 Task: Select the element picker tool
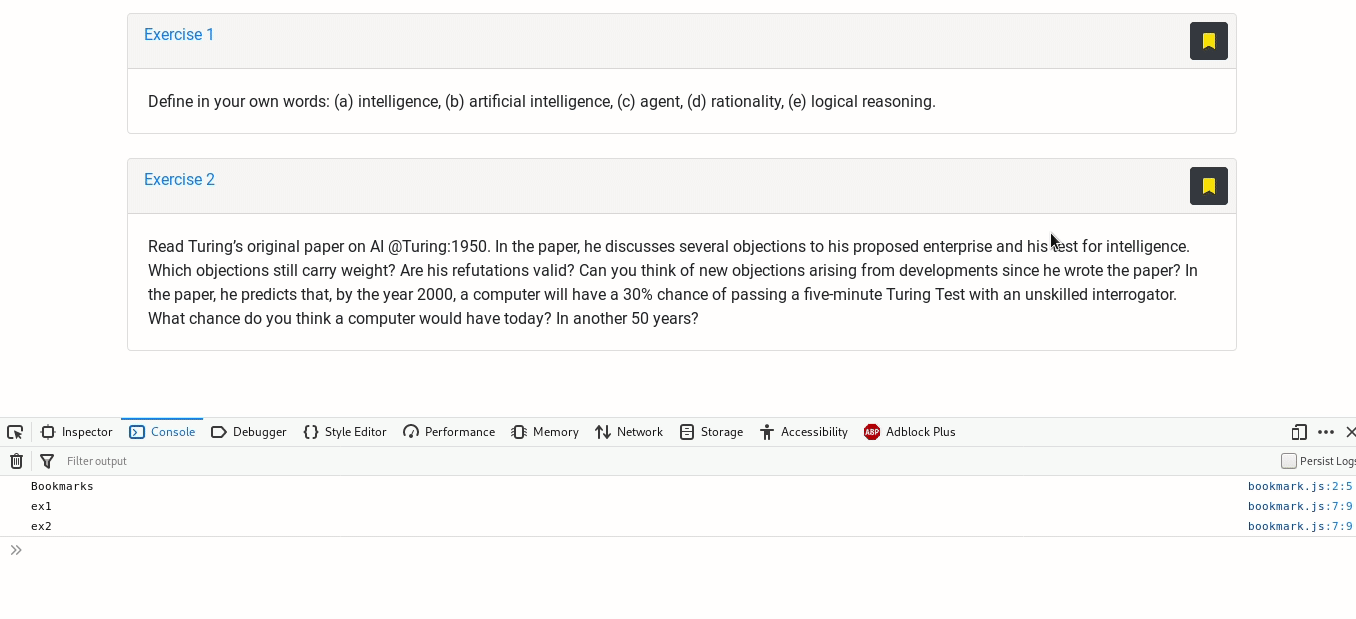15,432
